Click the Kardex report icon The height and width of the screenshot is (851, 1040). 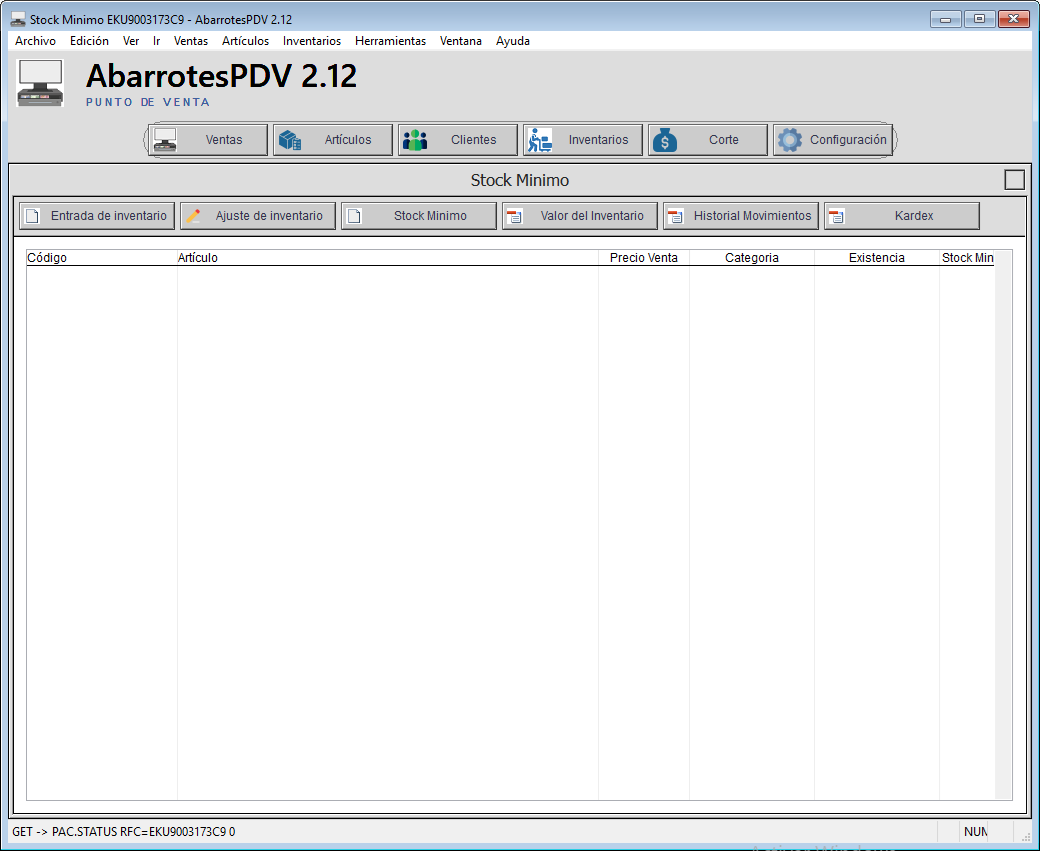836,216
